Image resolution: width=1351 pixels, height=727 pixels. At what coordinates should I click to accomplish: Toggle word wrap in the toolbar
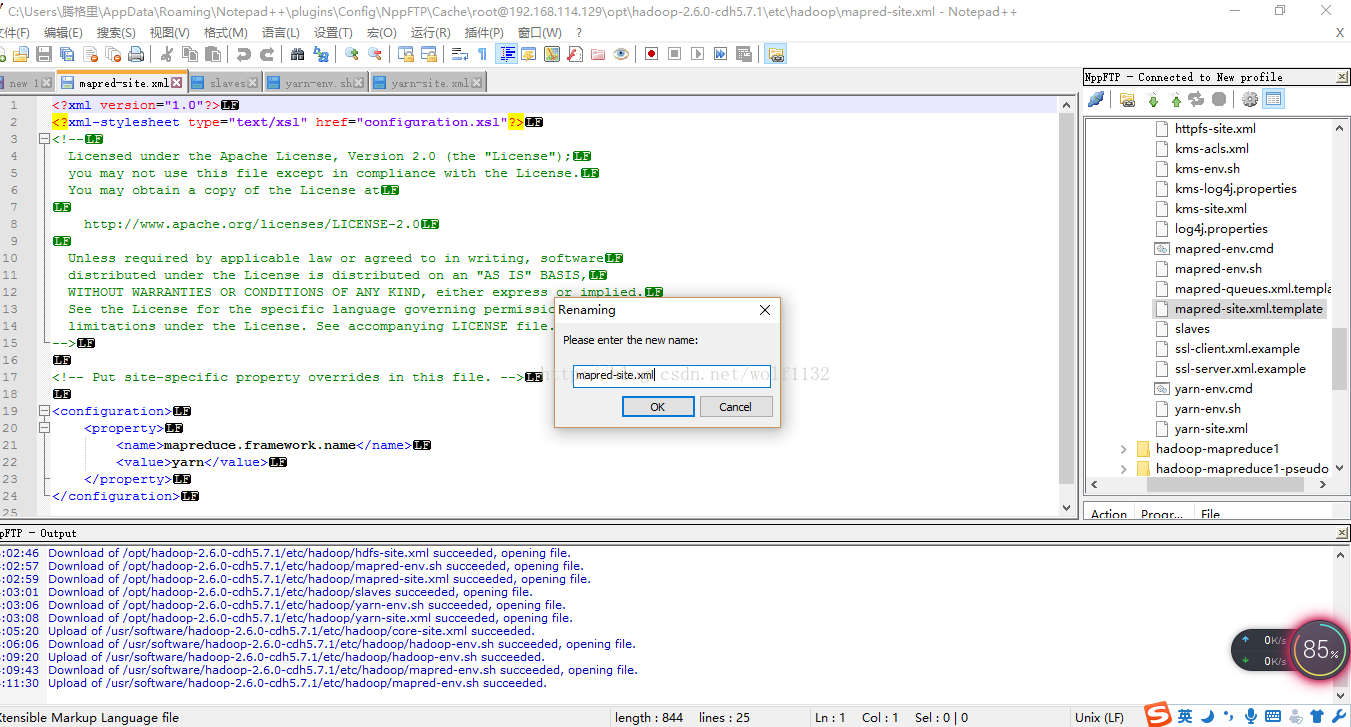(x=459, y=54)
